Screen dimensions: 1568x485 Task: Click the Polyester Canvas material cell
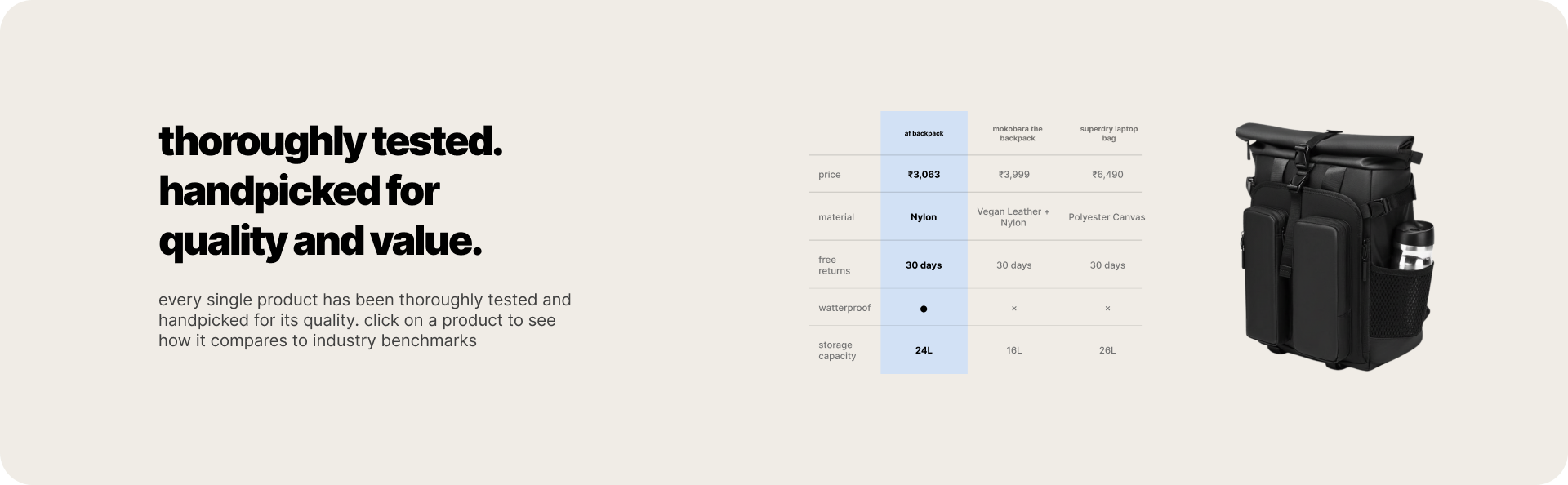1107,217
